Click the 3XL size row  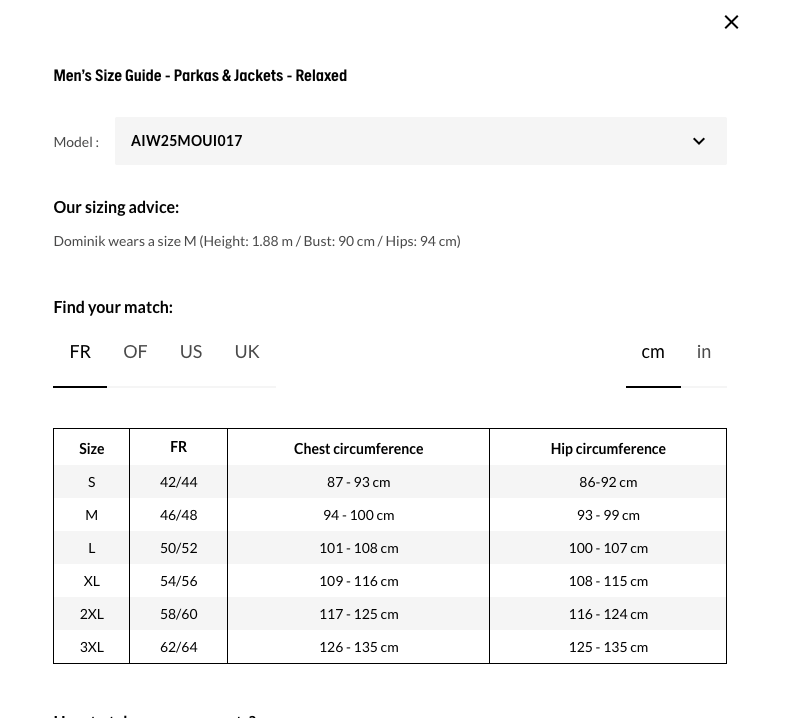pos(91,647)
